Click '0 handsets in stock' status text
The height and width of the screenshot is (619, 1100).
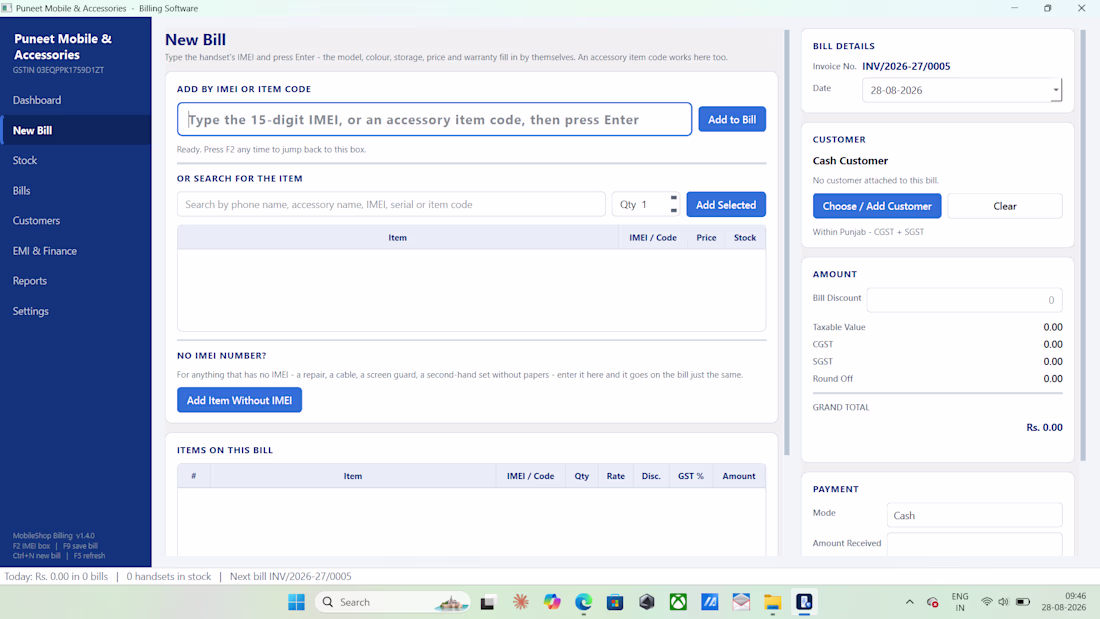click(x=168, y=576)
